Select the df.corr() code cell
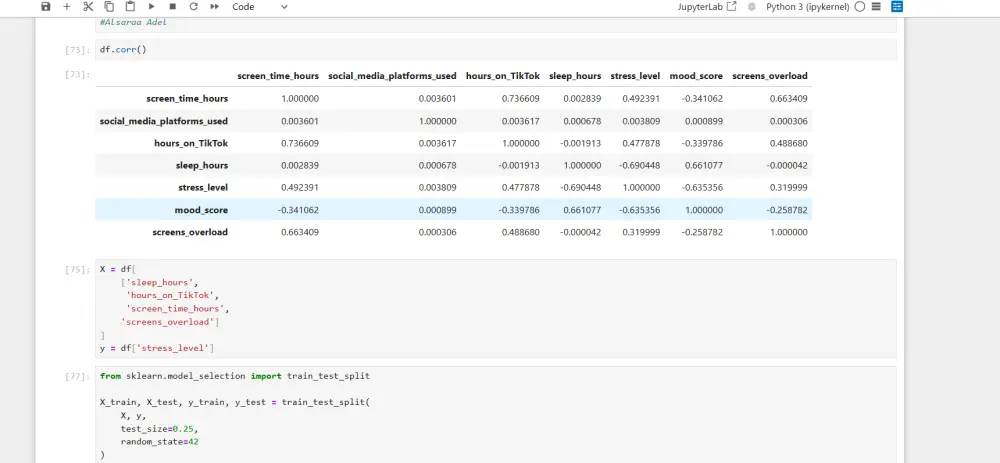The width and height of the screenshot is (1000, 463). coord(496,49)
